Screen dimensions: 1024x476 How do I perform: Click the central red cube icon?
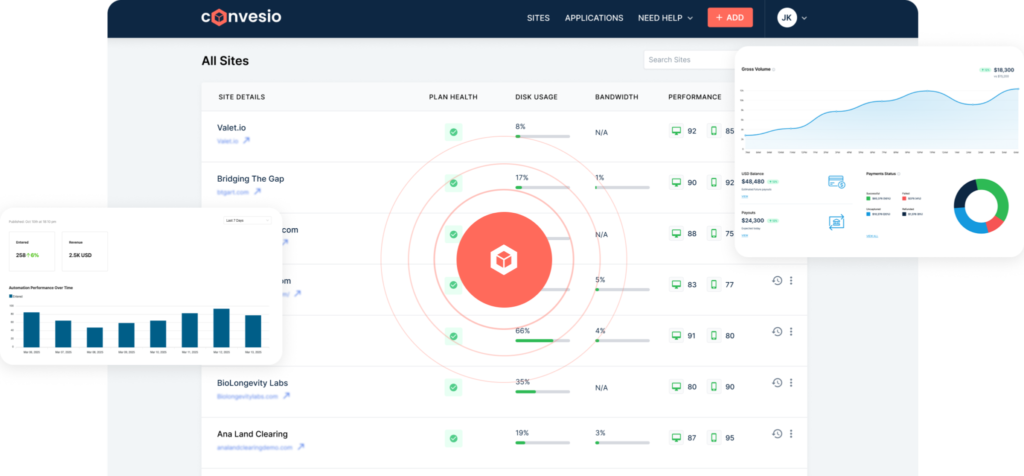503,260
